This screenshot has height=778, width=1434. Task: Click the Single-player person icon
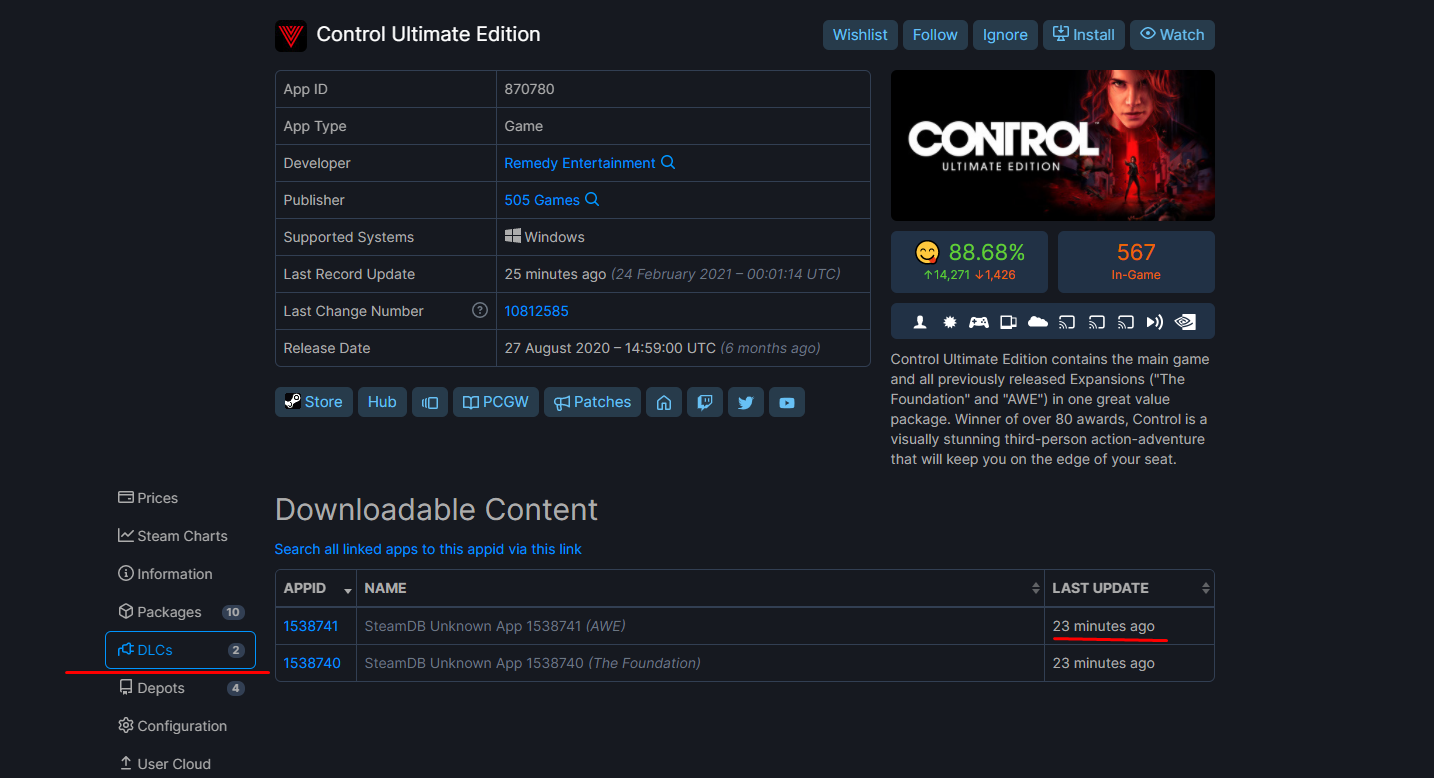tap(920, 322)
